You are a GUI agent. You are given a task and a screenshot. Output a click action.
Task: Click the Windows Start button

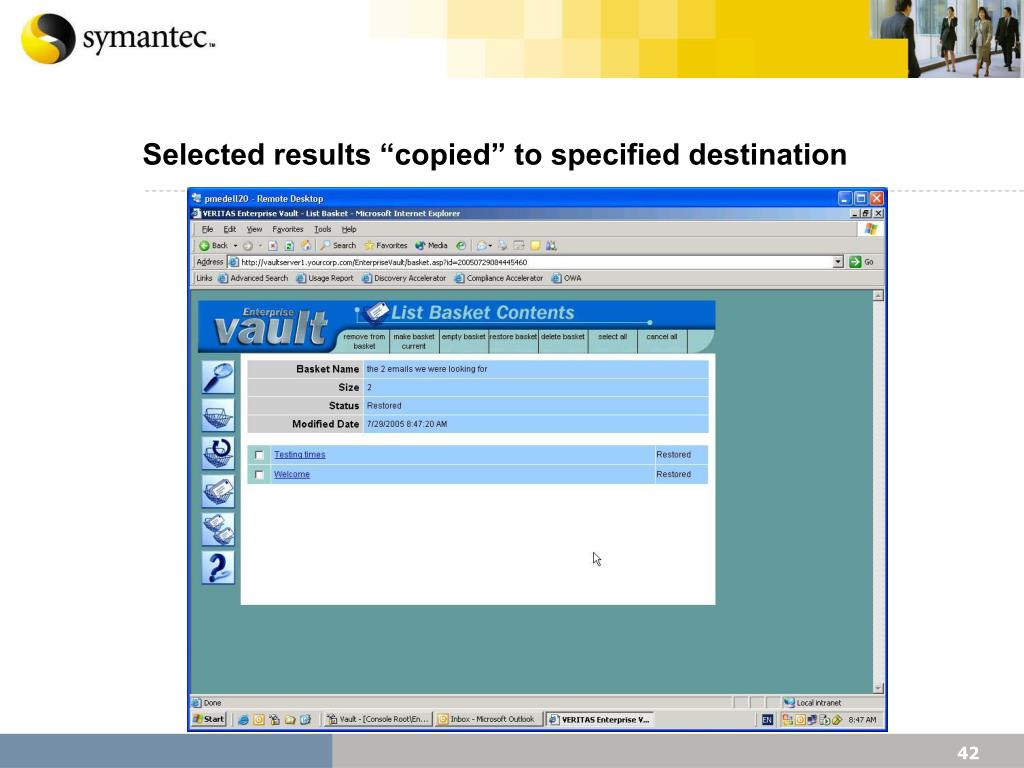(x=208, y=719)
